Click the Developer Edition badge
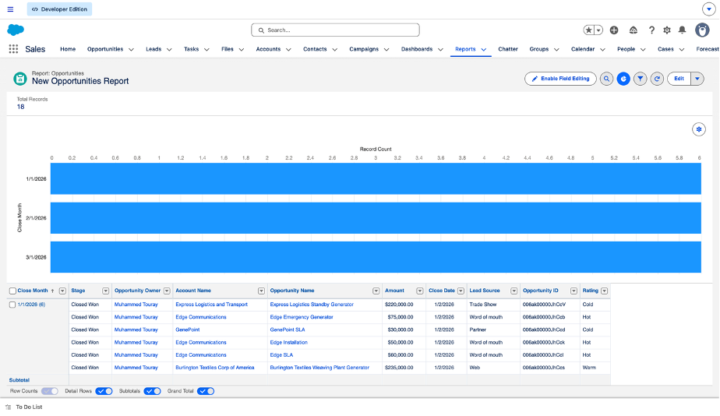The image size is (720, 416). coord(59,9)
